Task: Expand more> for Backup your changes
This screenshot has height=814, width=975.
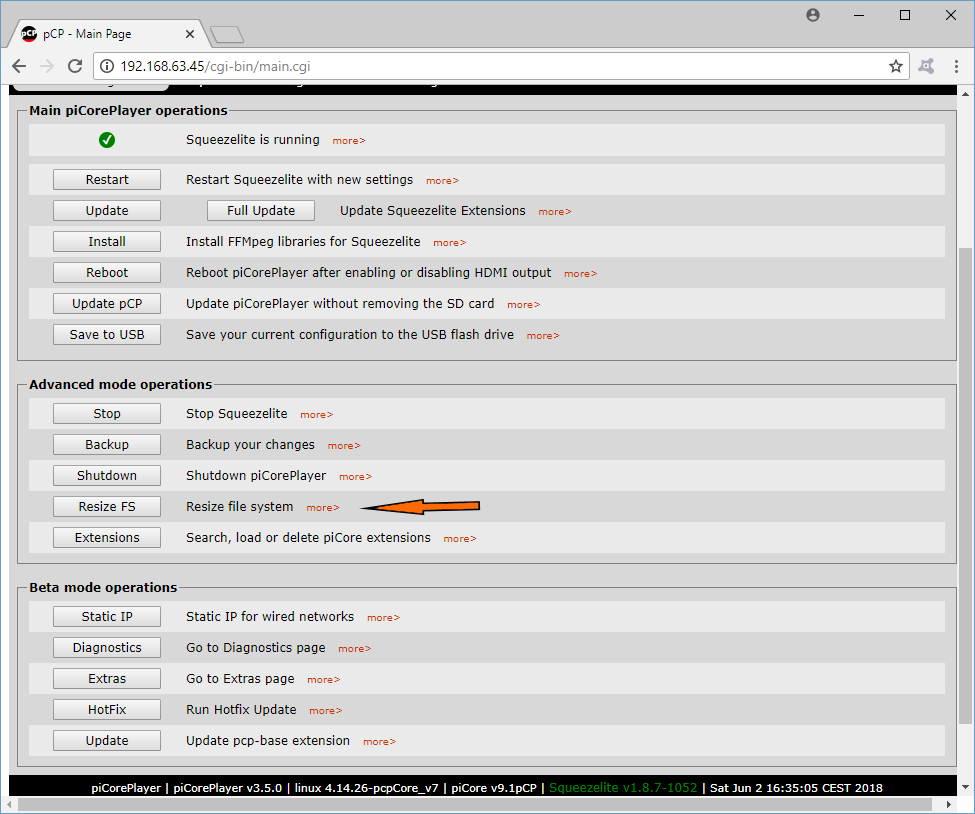Action: [344, 446]
